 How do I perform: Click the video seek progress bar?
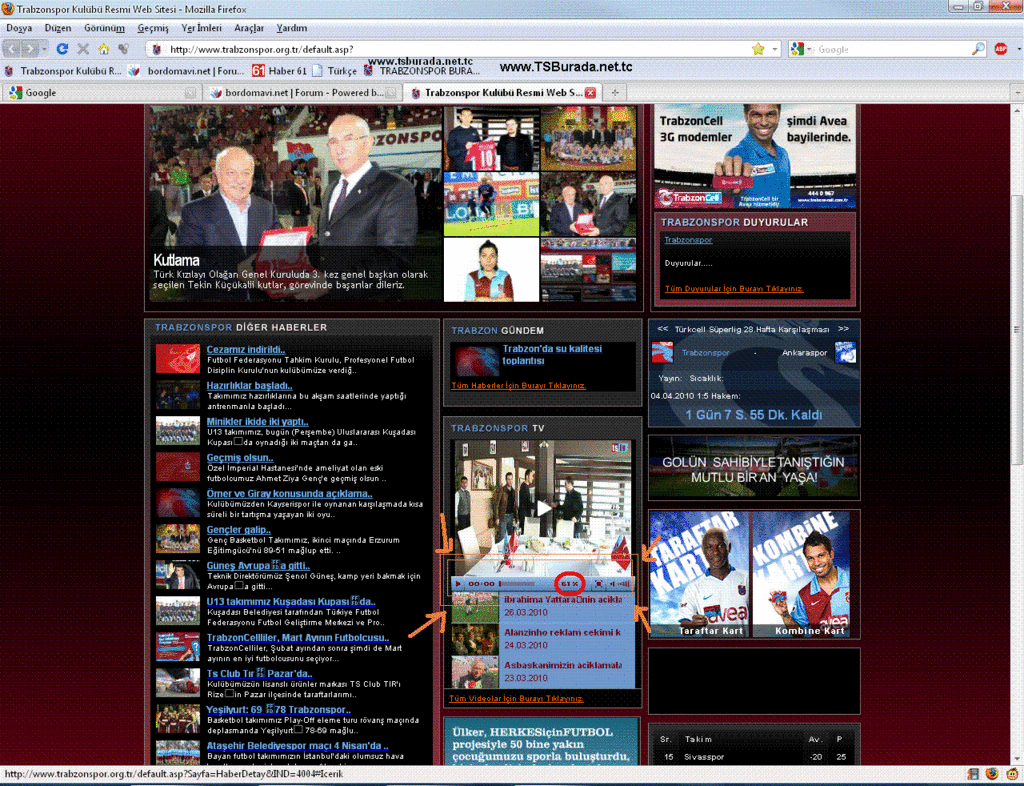point(517,584)
